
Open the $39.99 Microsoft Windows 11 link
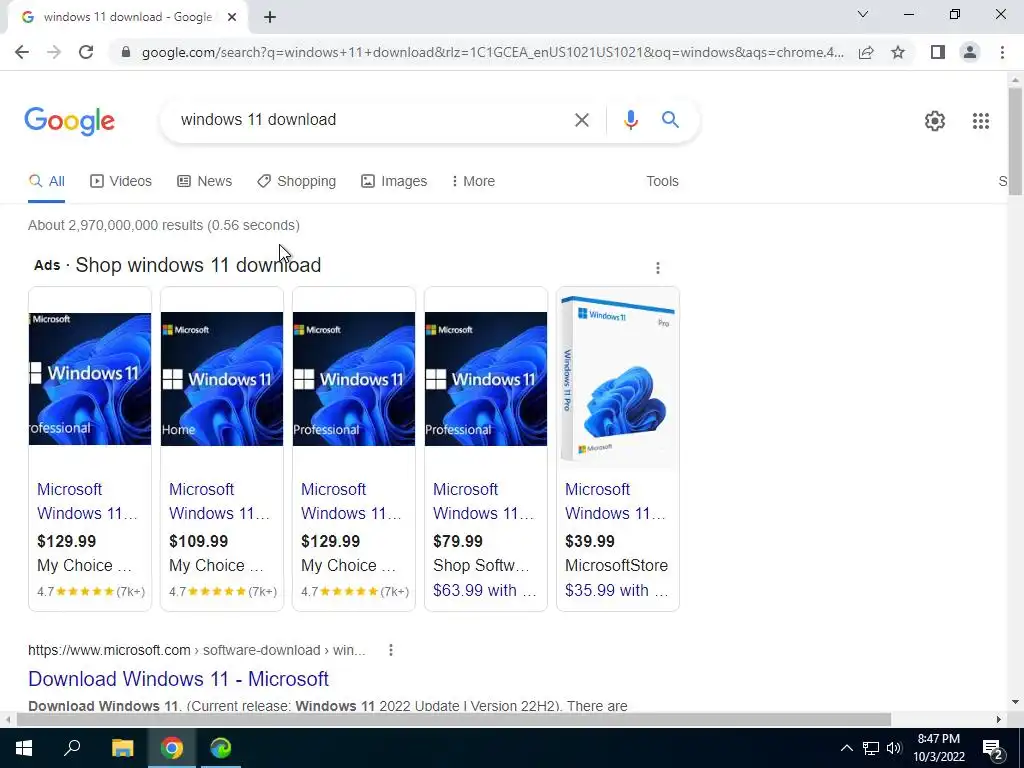click(x=615, y=502)
